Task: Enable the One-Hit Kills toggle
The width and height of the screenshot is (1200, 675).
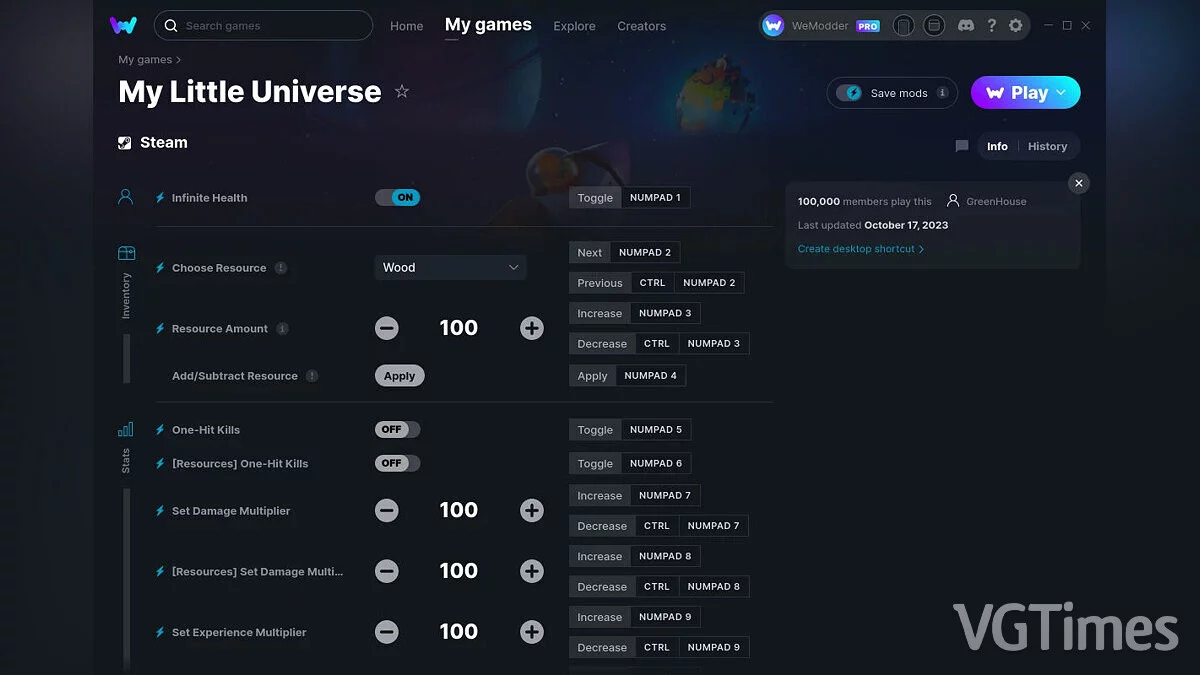Action: (397, 429)
